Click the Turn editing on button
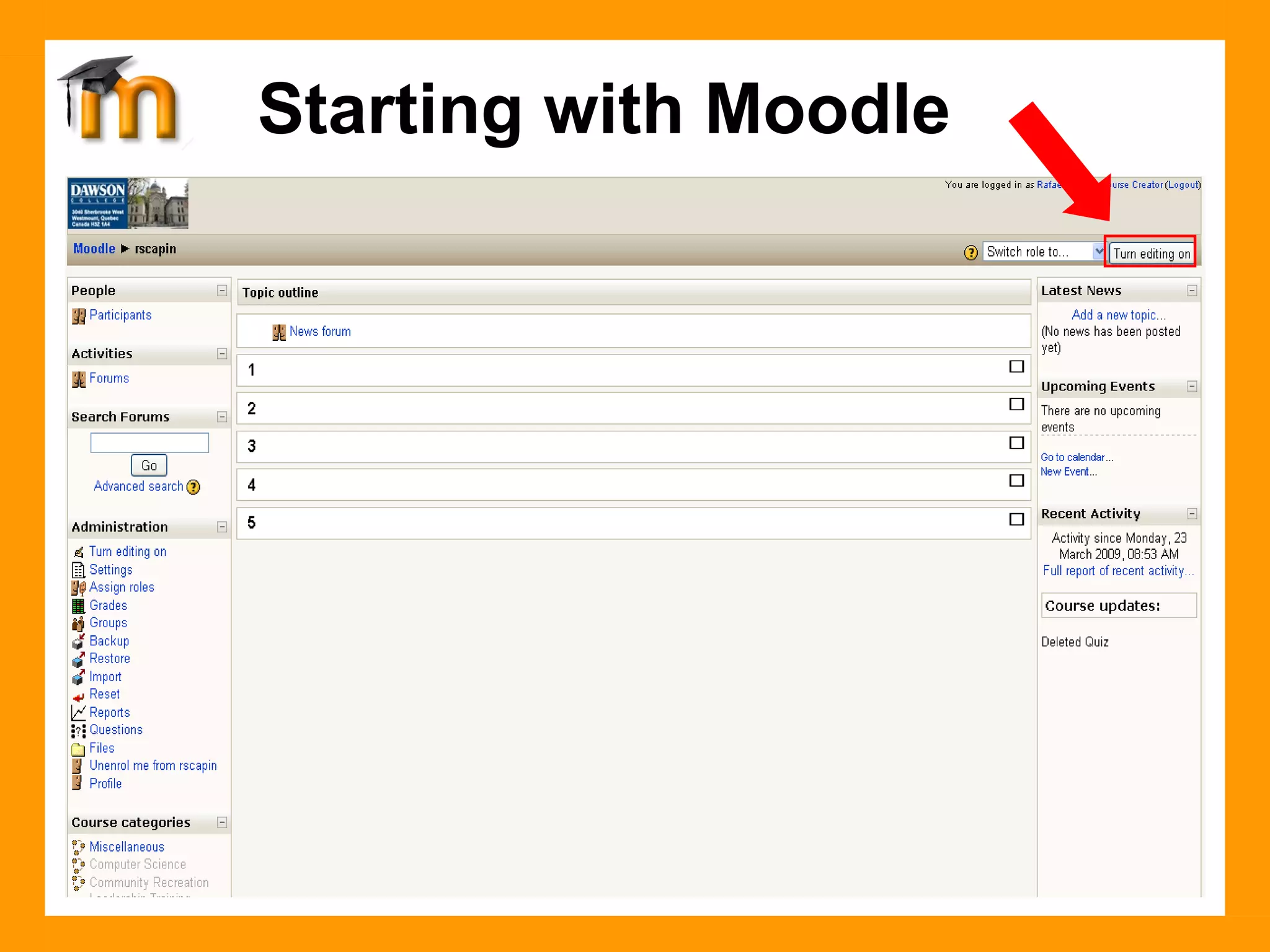This screenshot has height=952, width=1270. [1152, 253]
